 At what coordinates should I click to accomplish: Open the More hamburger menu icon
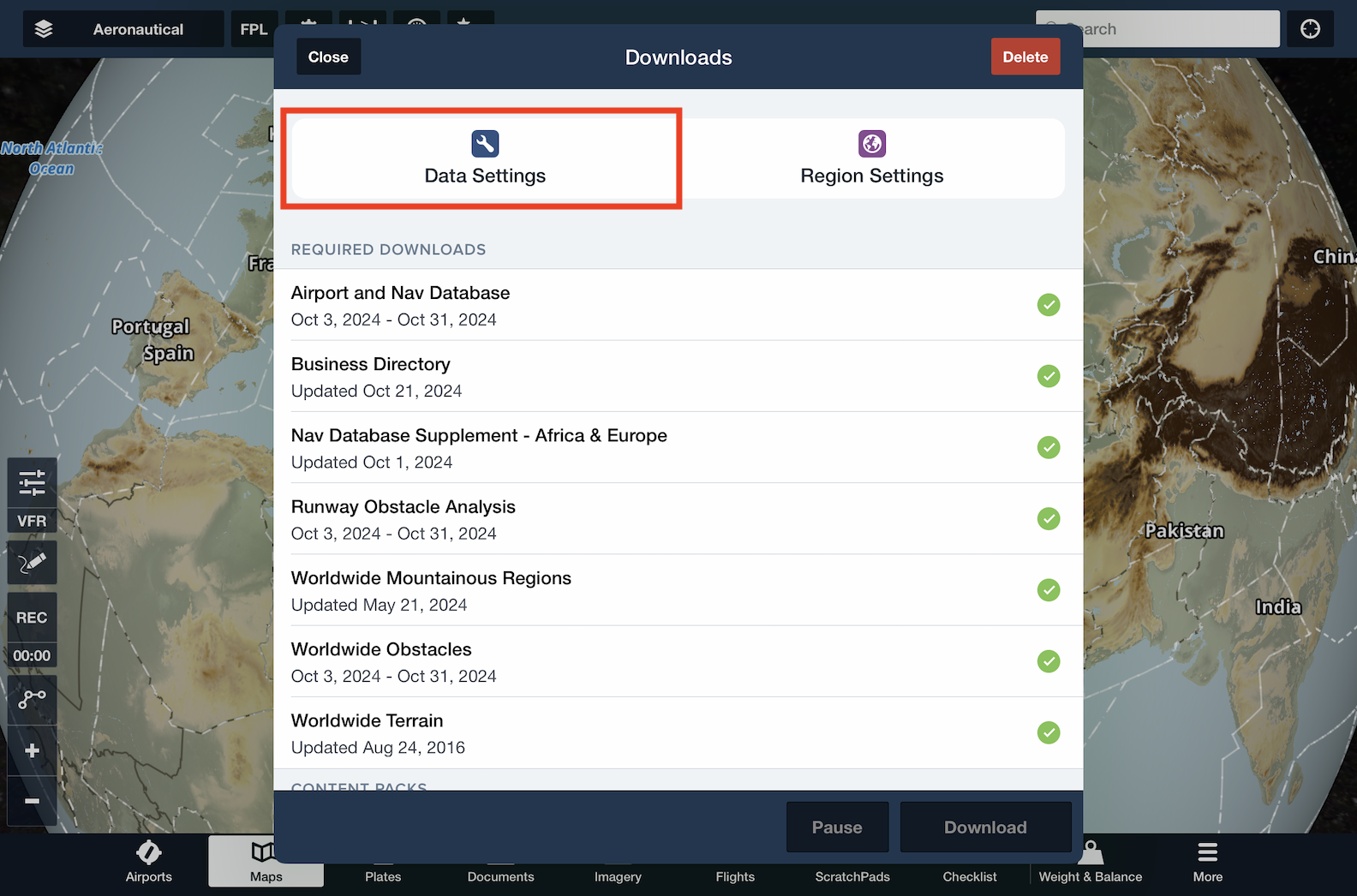tap(1208, 852)
